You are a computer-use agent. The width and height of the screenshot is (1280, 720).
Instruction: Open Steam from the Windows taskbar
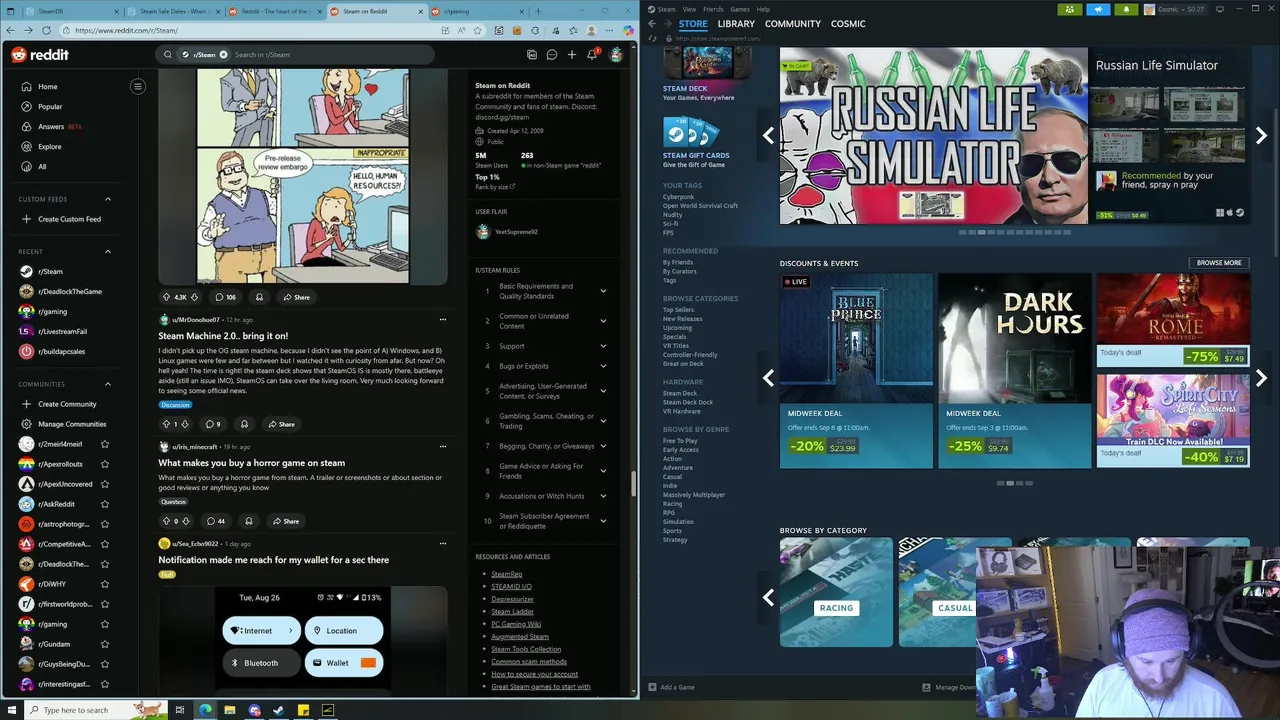pyautogui.click(x=278, y=710)
